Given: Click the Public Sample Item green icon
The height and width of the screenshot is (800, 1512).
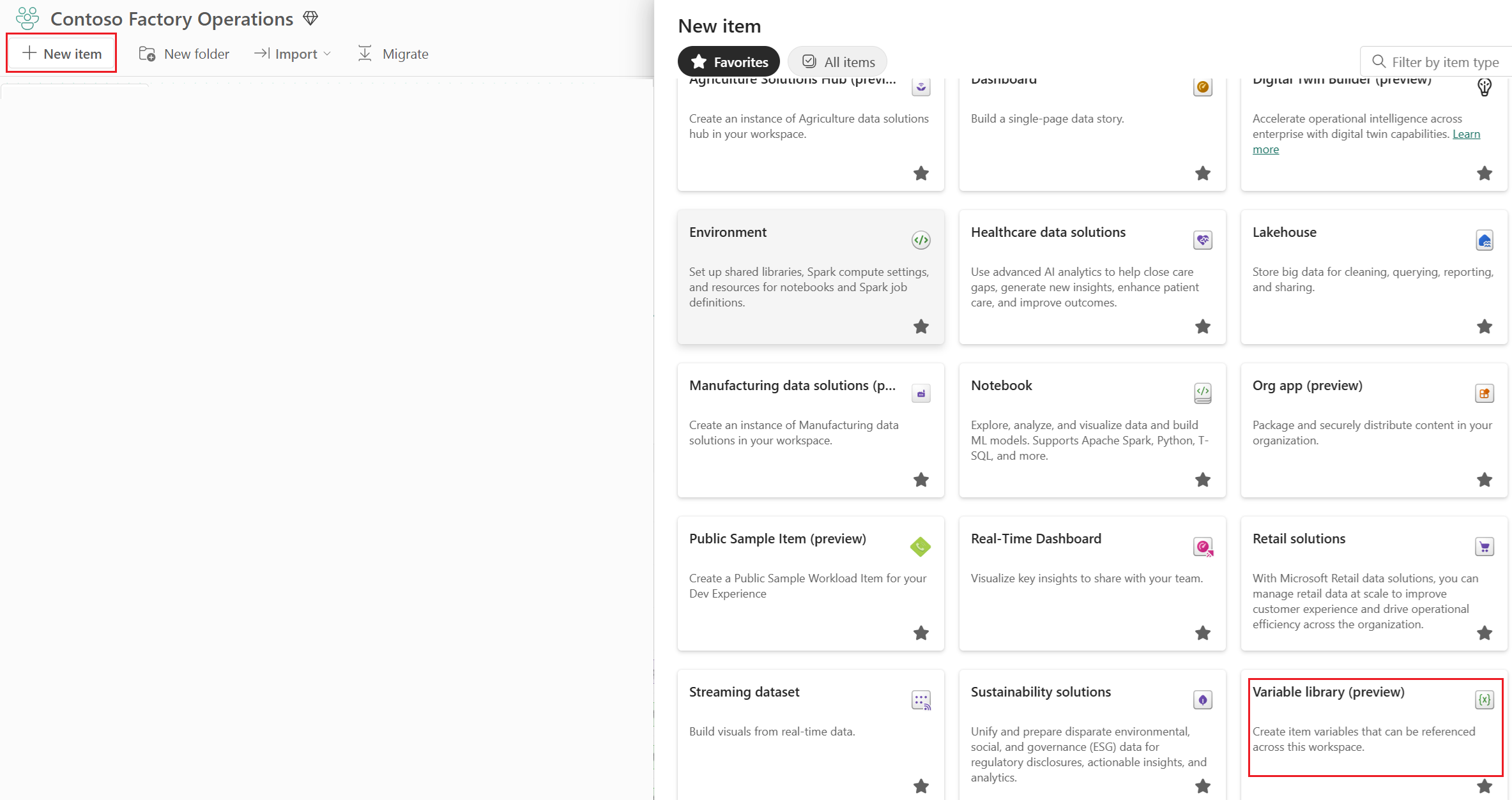Looking at the screenshot, I should coord(920,547).
